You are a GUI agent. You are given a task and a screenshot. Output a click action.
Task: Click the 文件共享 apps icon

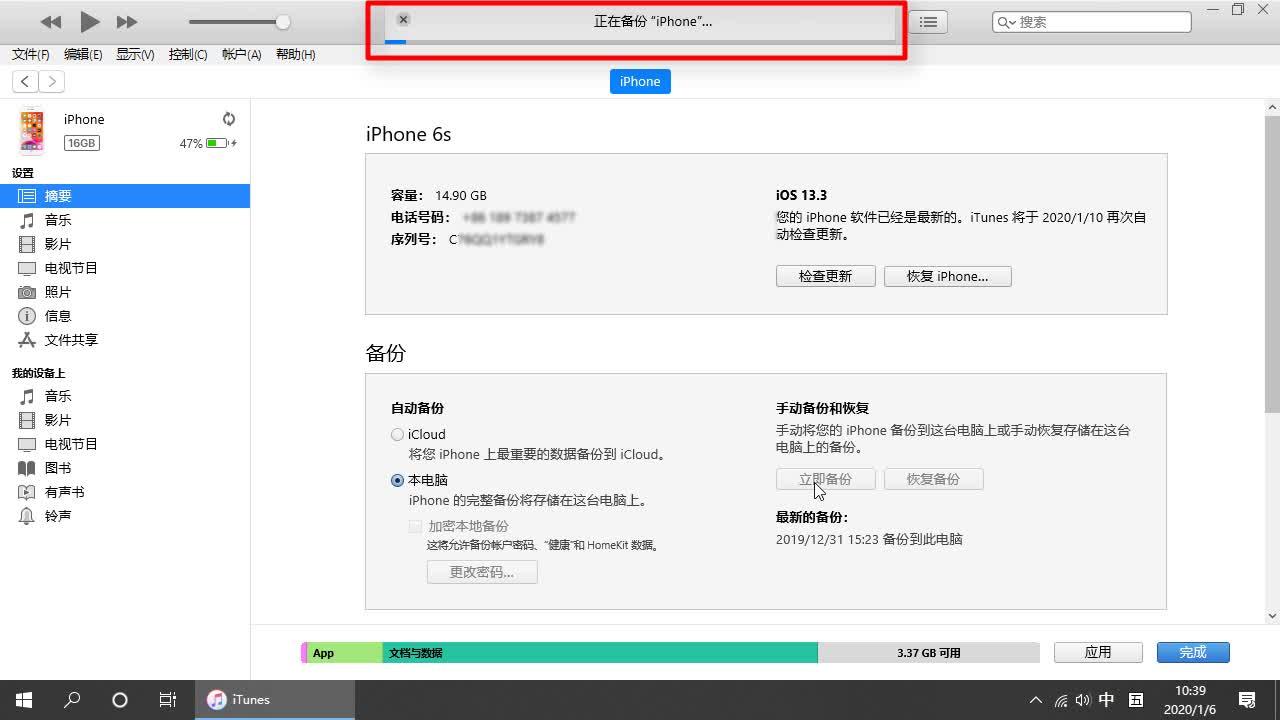pyautogui.click(x=27, y=340)
